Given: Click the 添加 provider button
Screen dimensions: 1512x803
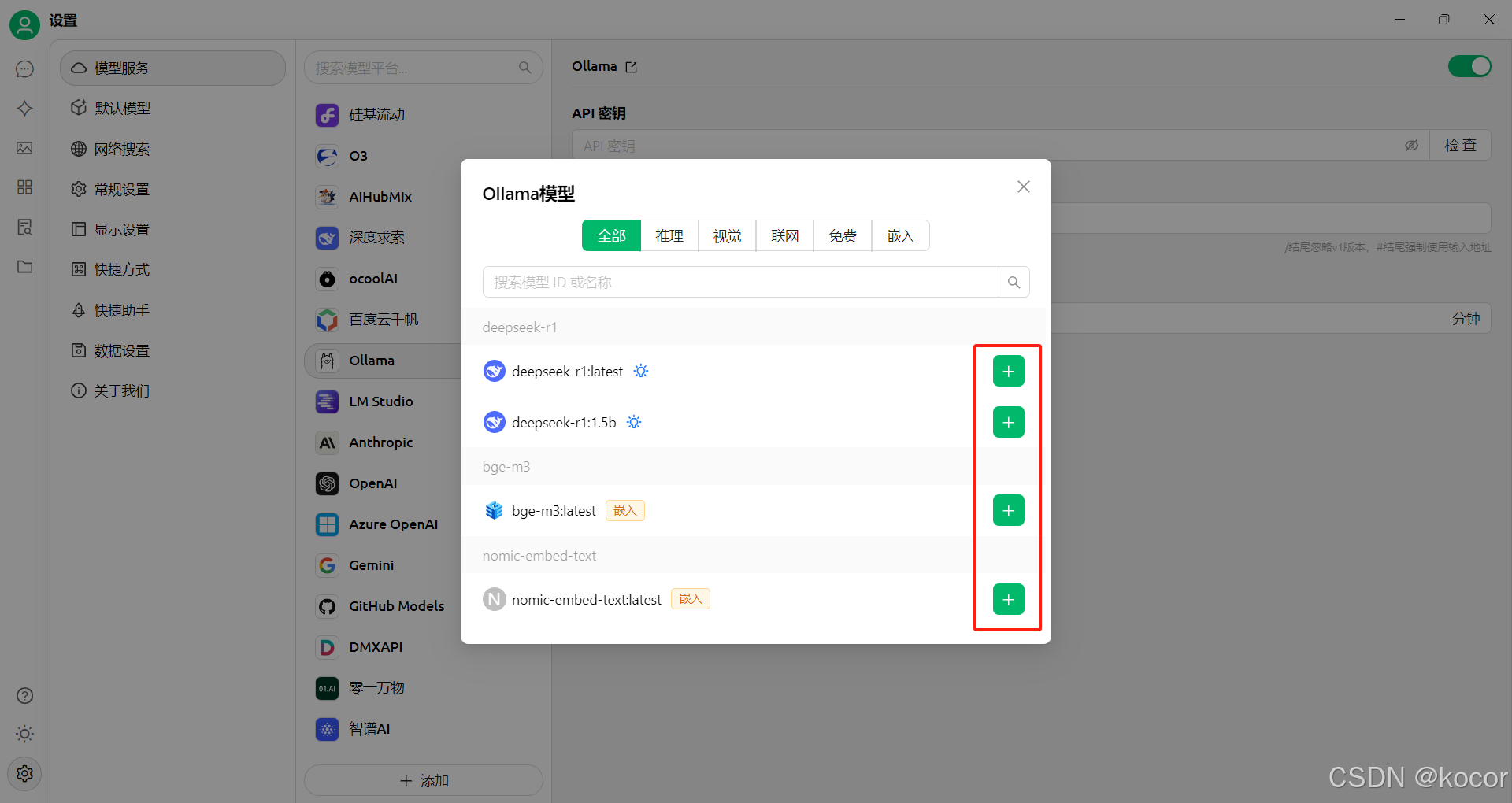Looking at the screenshot, I should 424,780.
